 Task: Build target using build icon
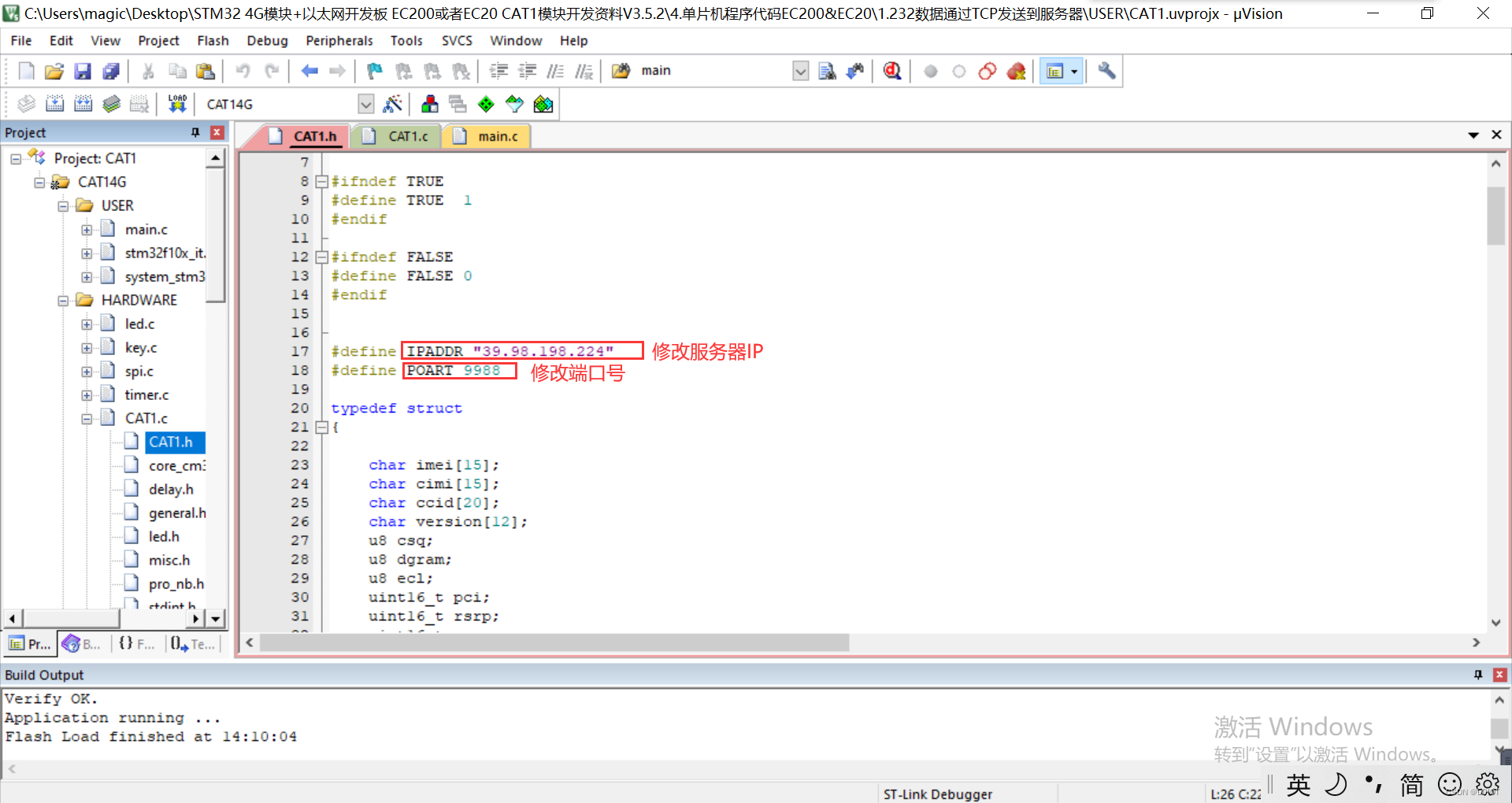click(55, 104)
